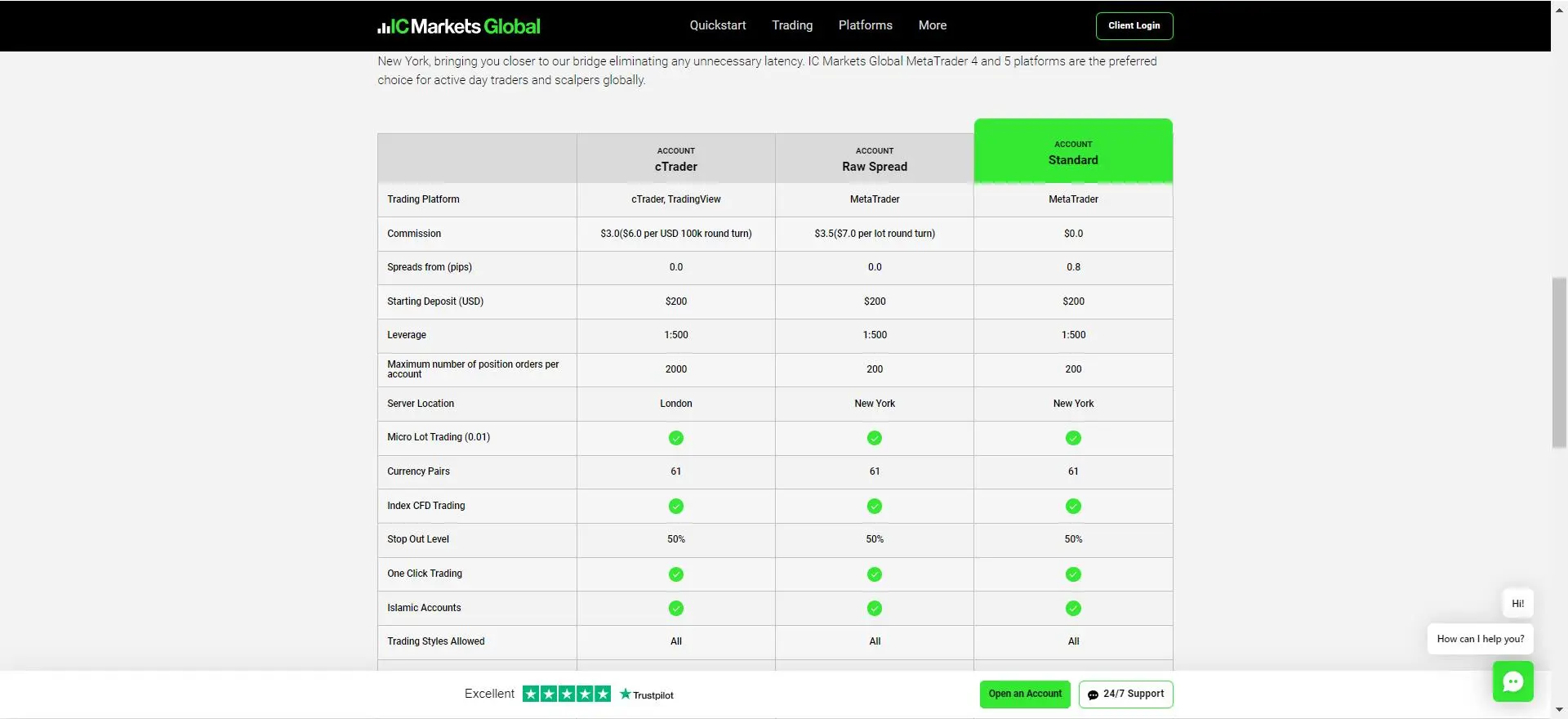The height and width of the screenshot is (719, 1568).
Task: Click Islamic Accounts checkmark for cTrader
Action: point(676,609)
